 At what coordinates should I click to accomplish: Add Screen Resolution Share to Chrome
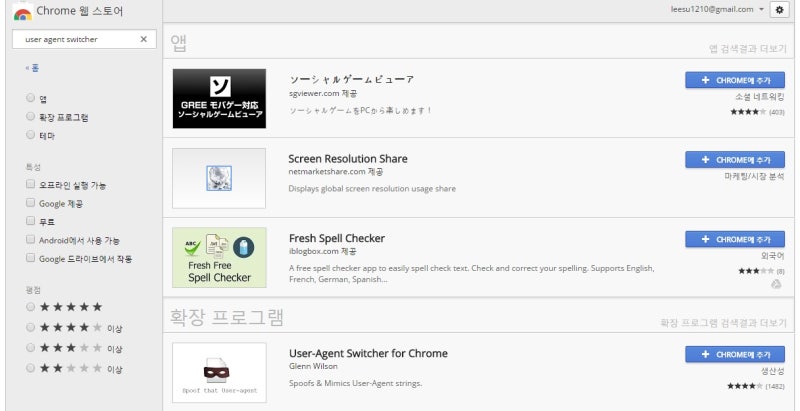[735, 160]
